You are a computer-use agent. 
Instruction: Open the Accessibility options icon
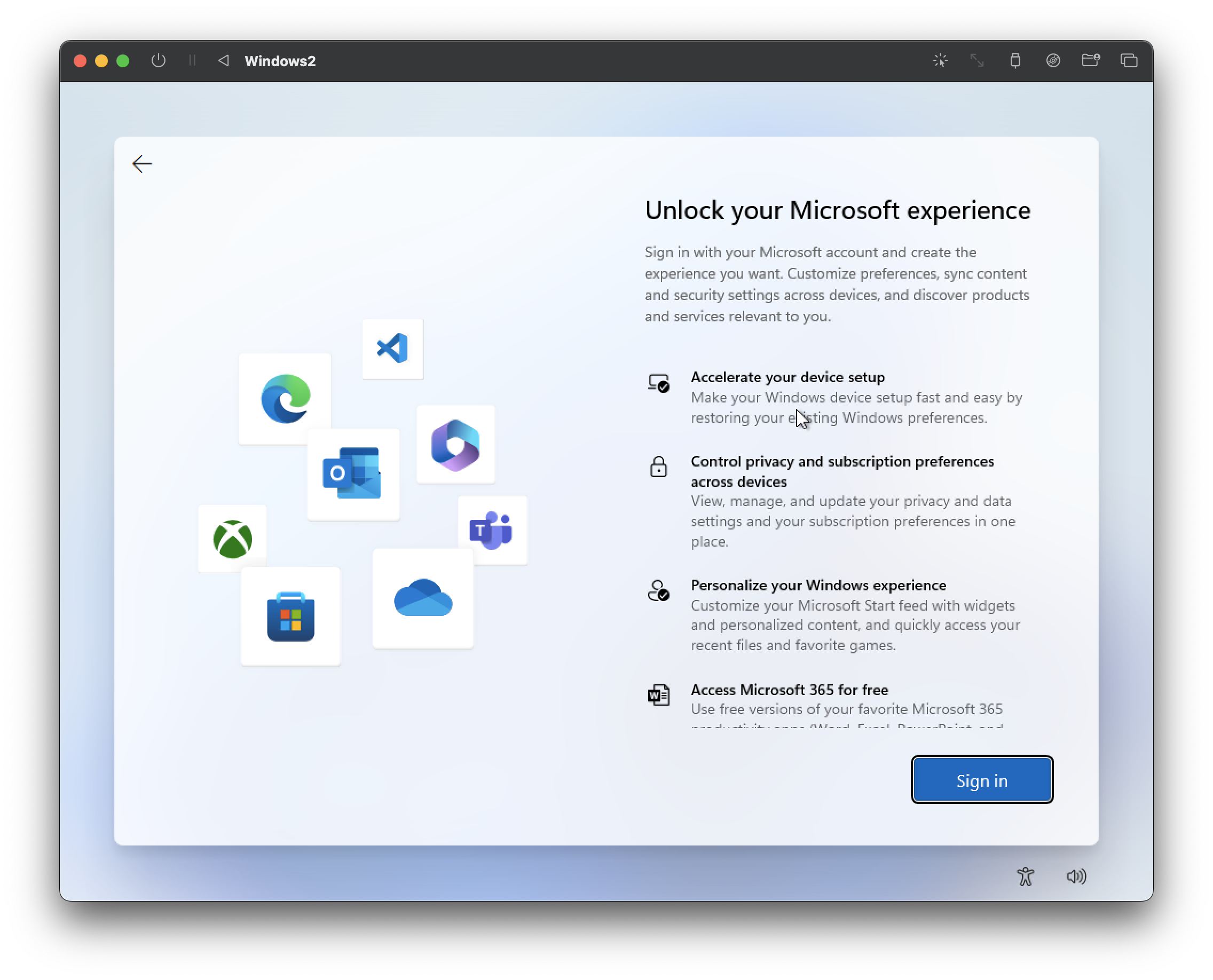coord(1025,876)
